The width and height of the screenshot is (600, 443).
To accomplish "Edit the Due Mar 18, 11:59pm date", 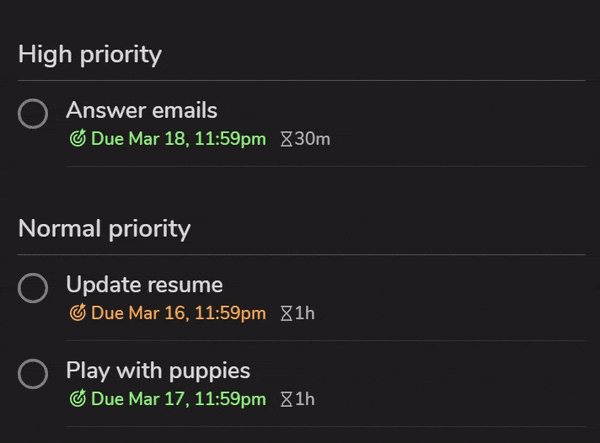I will coord(178,139).
